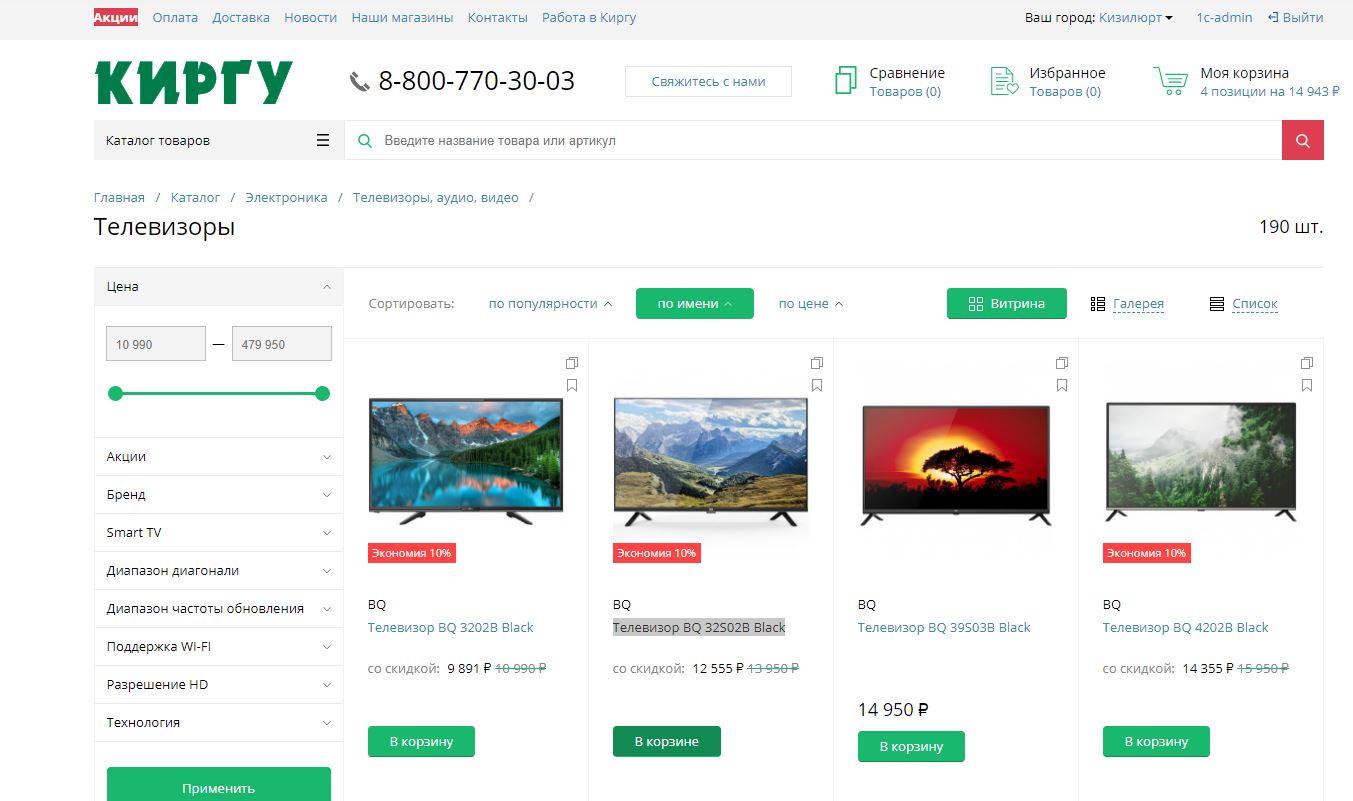Switch to Галерея view
Image resolution: width=1353 pixels, height=801 pixels.
[1127, 304]
